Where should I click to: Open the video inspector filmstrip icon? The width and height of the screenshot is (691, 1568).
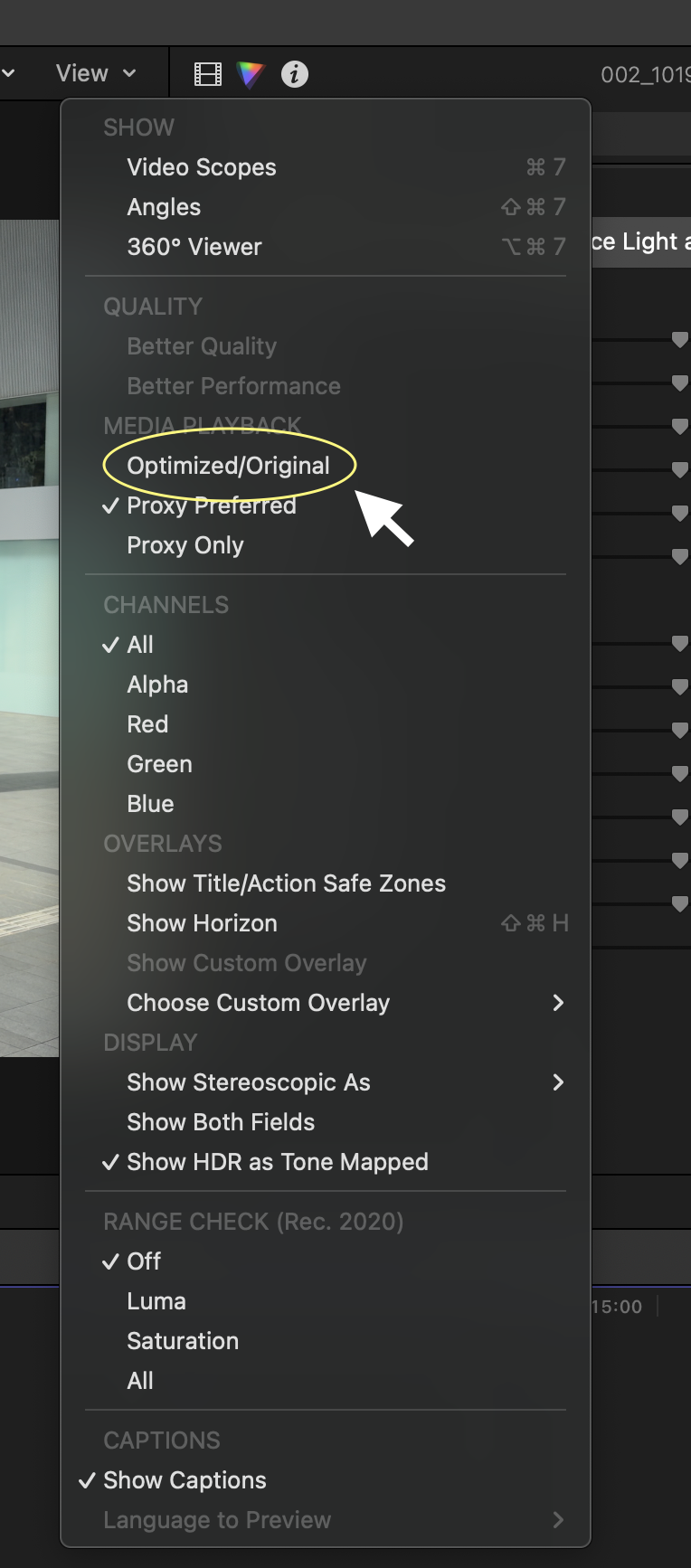coord(208,74)
